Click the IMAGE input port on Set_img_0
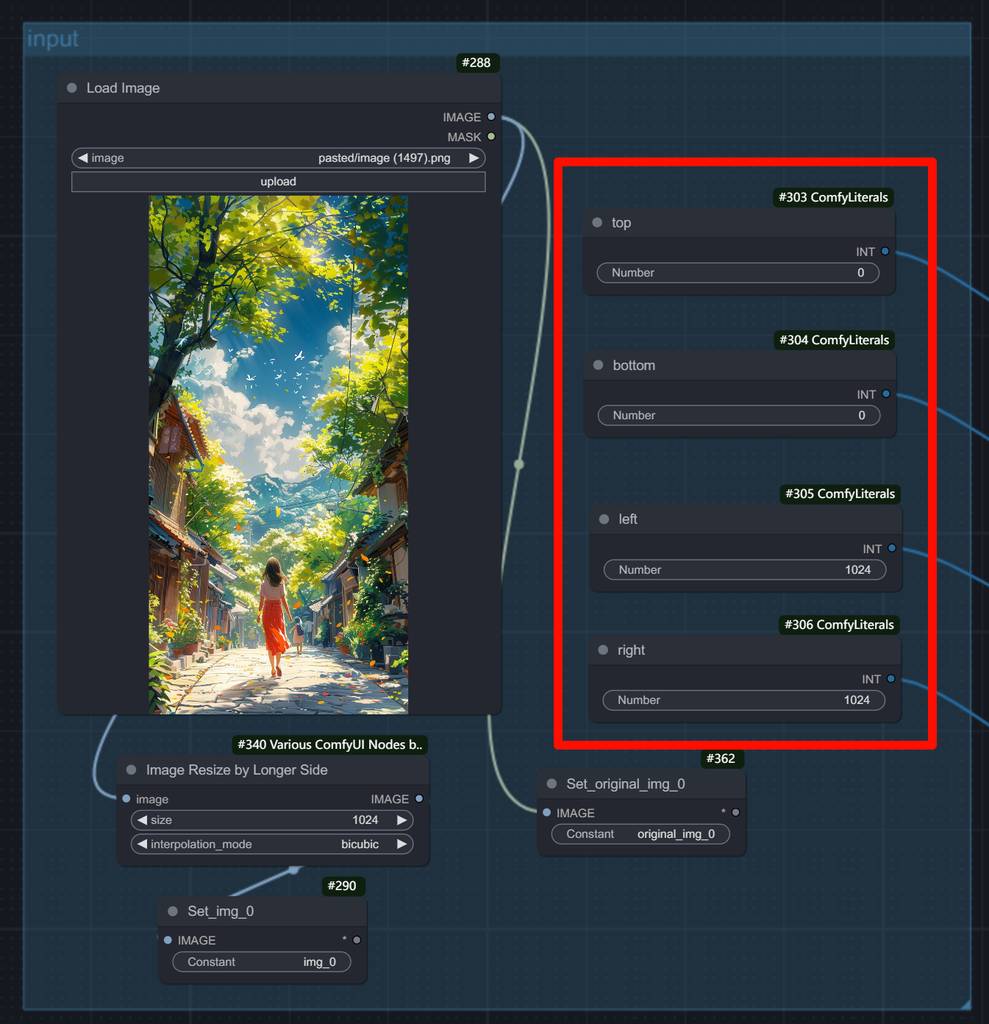Image resolution: width=989 pixels, height=1024 pixels. point(167,940)
